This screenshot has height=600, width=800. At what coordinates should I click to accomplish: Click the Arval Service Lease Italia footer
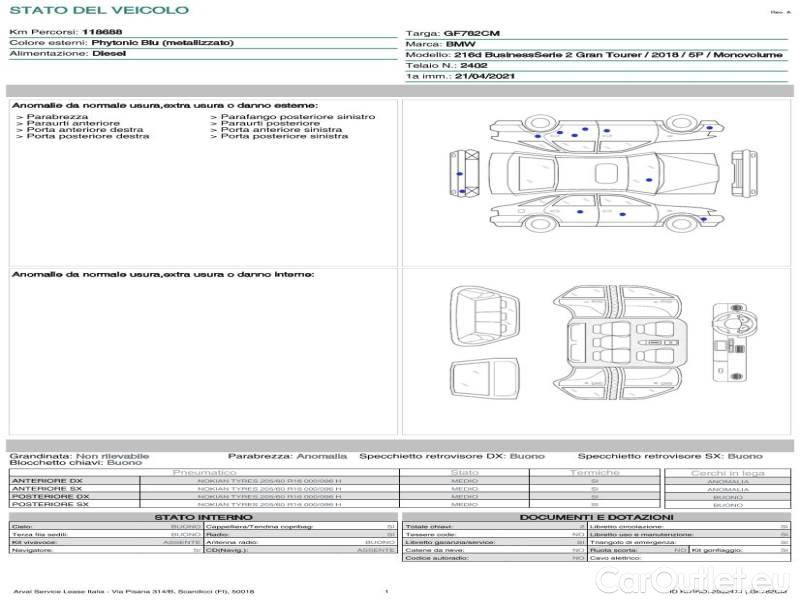(133, 592)
